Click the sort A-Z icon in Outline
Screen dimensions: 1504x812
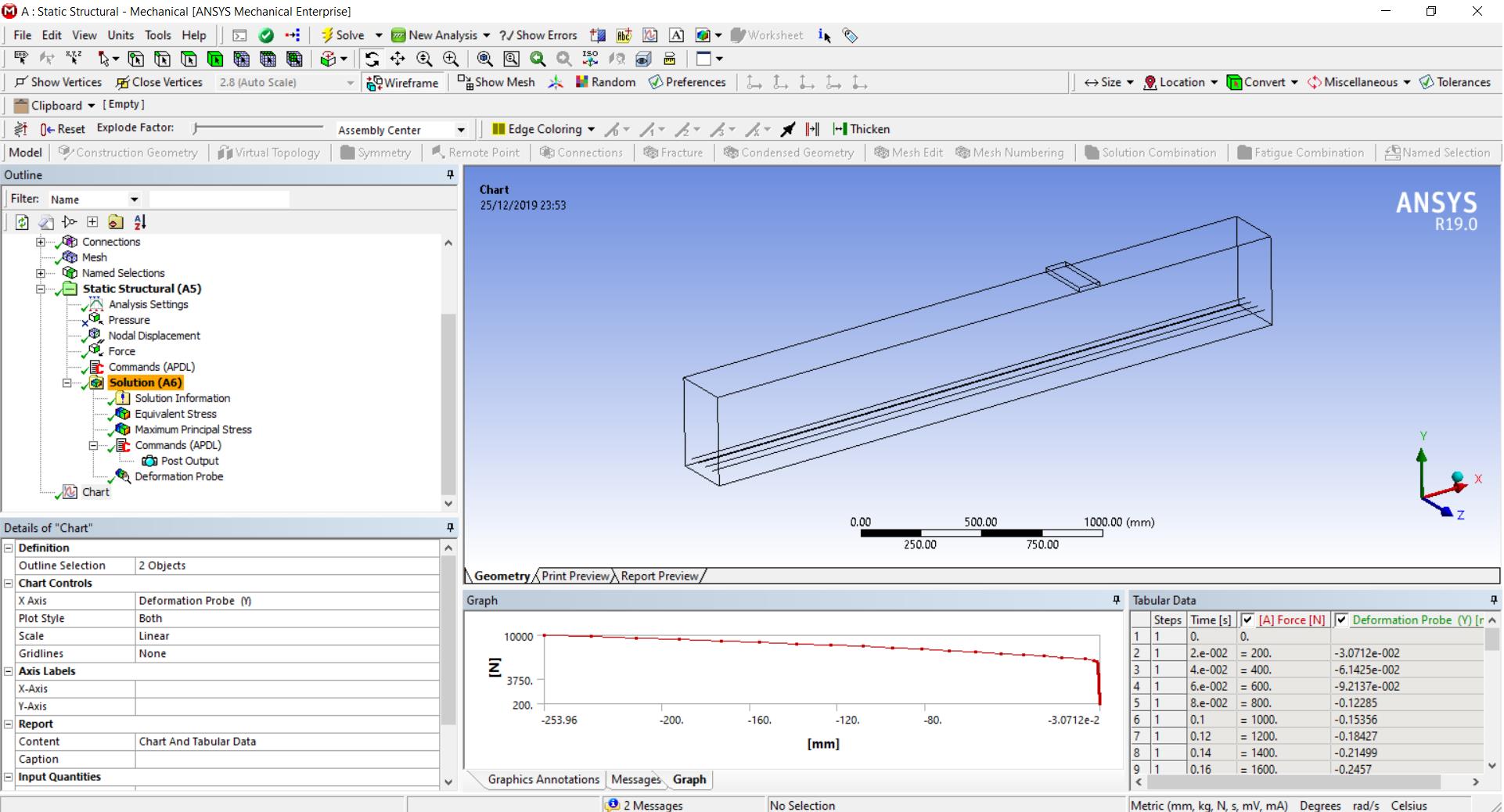(x=139, y=222)
